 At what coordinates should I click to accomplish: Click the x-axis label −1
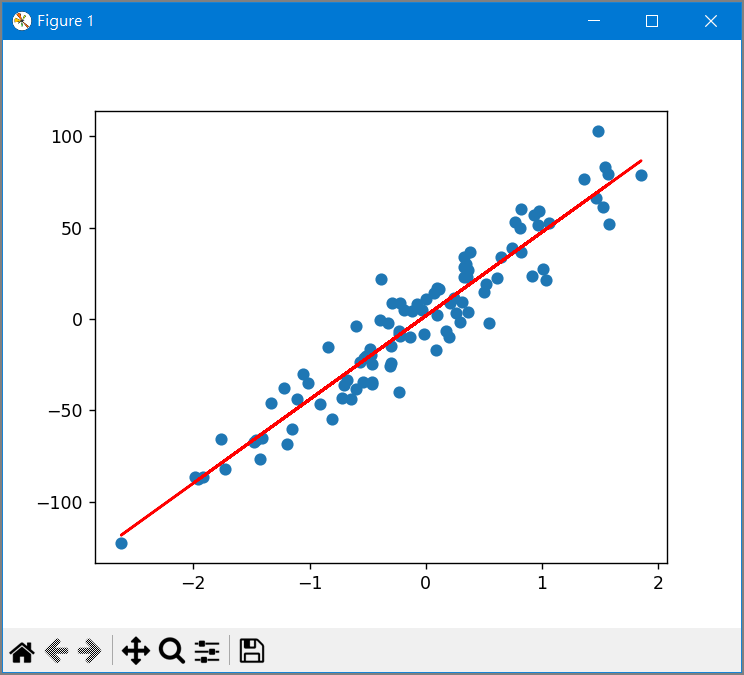tap(310, 583)
